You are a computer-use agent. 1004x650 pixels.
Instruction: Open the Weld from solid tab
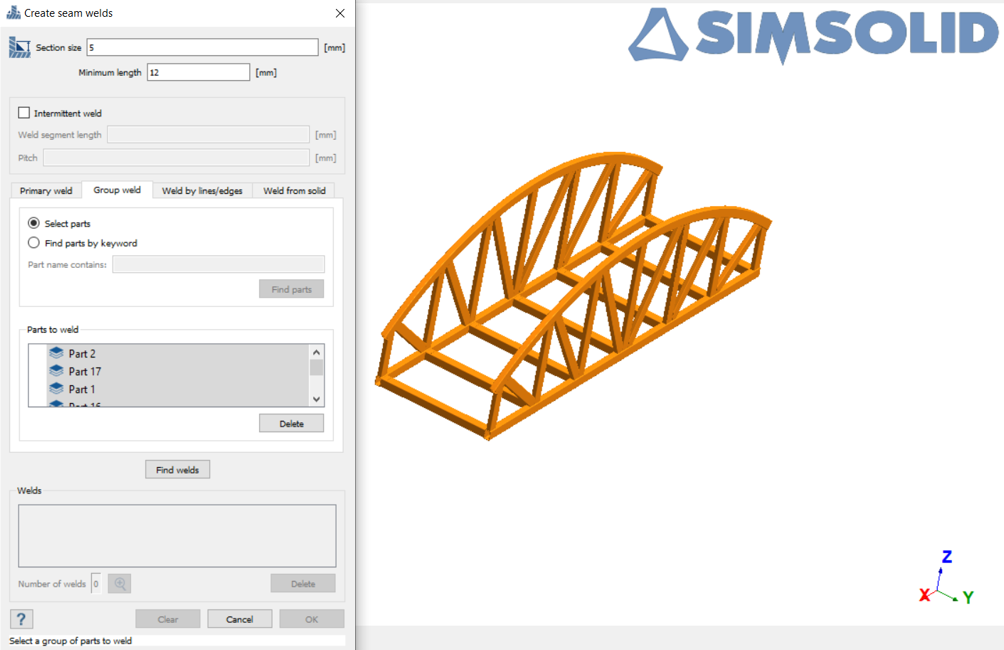point(294,191)
